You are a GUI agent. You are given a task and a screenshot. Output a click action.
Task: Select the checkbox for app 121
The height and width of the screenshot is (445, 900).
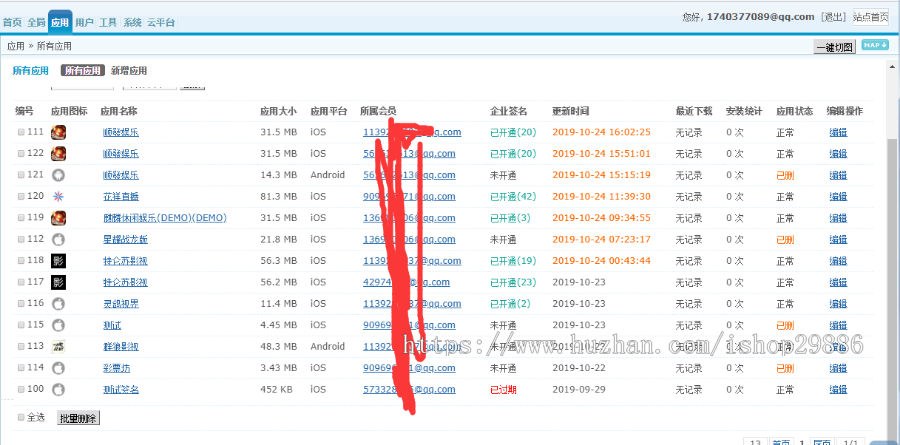point(21,175)
